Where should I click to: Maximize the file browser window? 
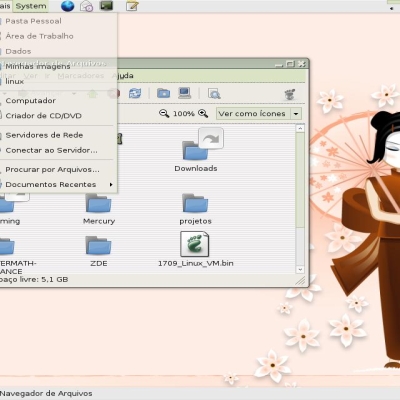tap(291, 64)
